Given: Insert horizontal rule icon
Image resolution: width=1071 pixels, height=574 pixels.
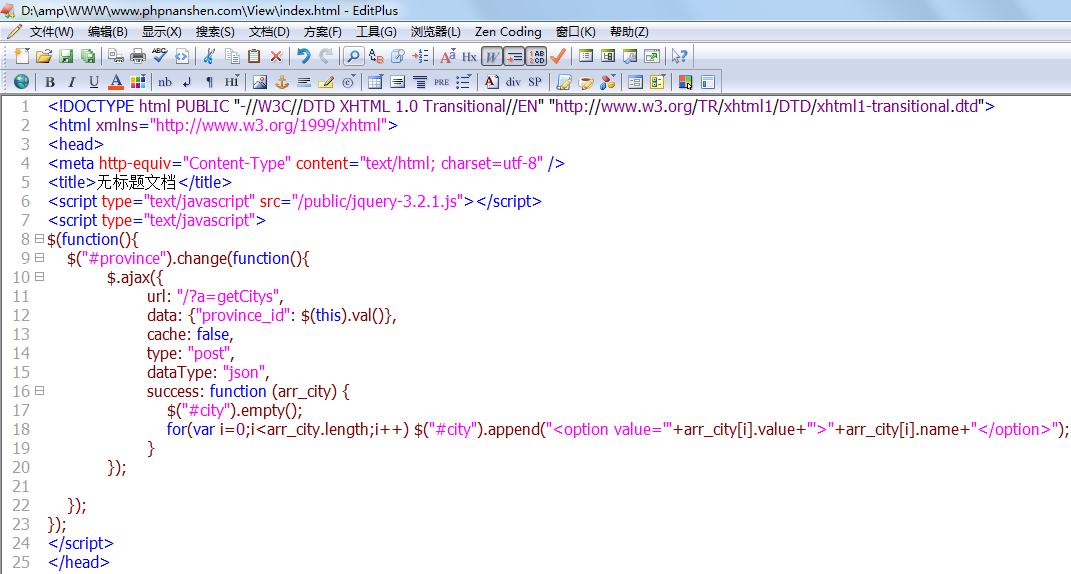Looking at the screenshot, I should (x=304, y=82).
